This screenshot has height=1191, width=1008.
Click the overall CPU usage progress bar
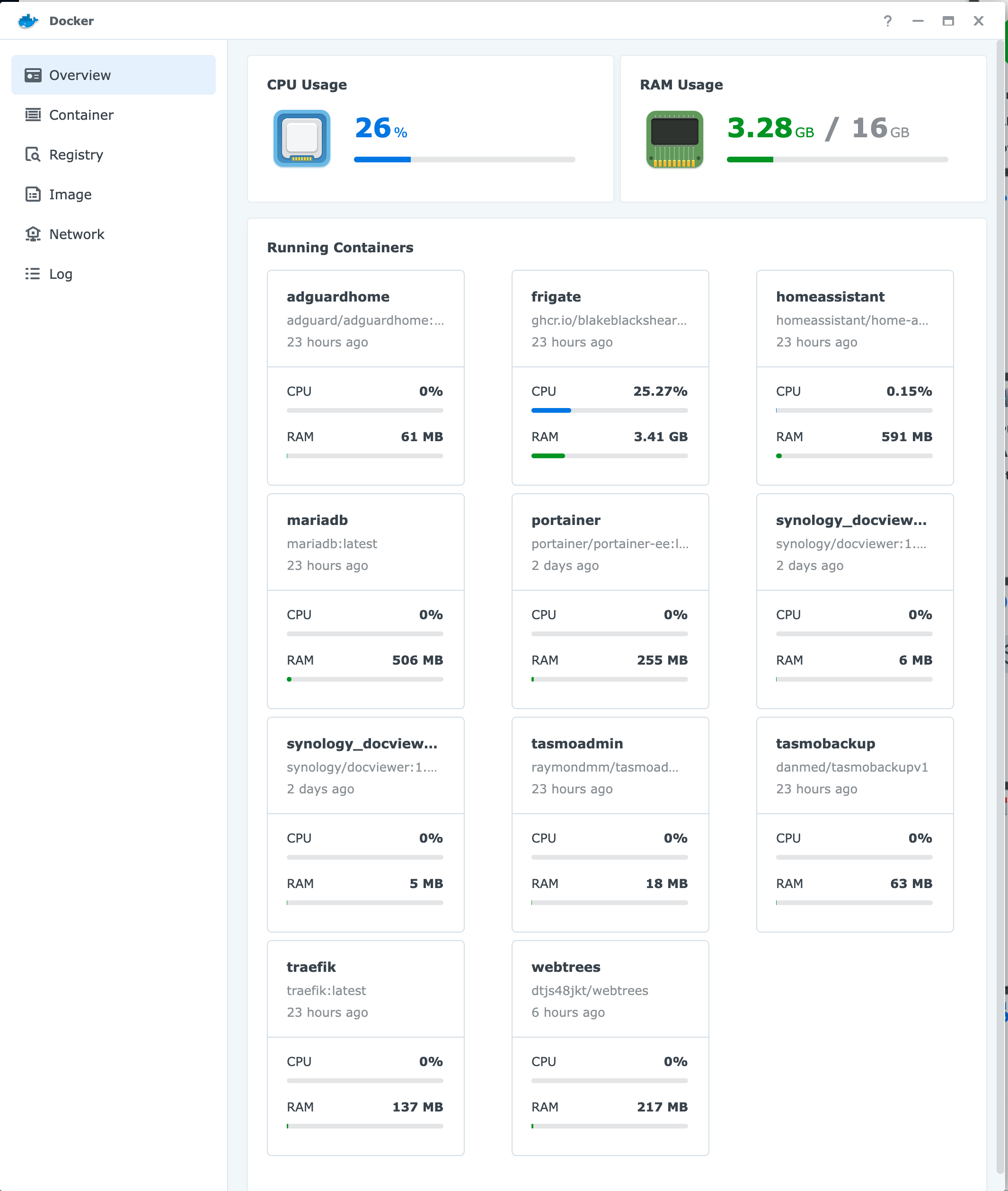click(465, 160)
